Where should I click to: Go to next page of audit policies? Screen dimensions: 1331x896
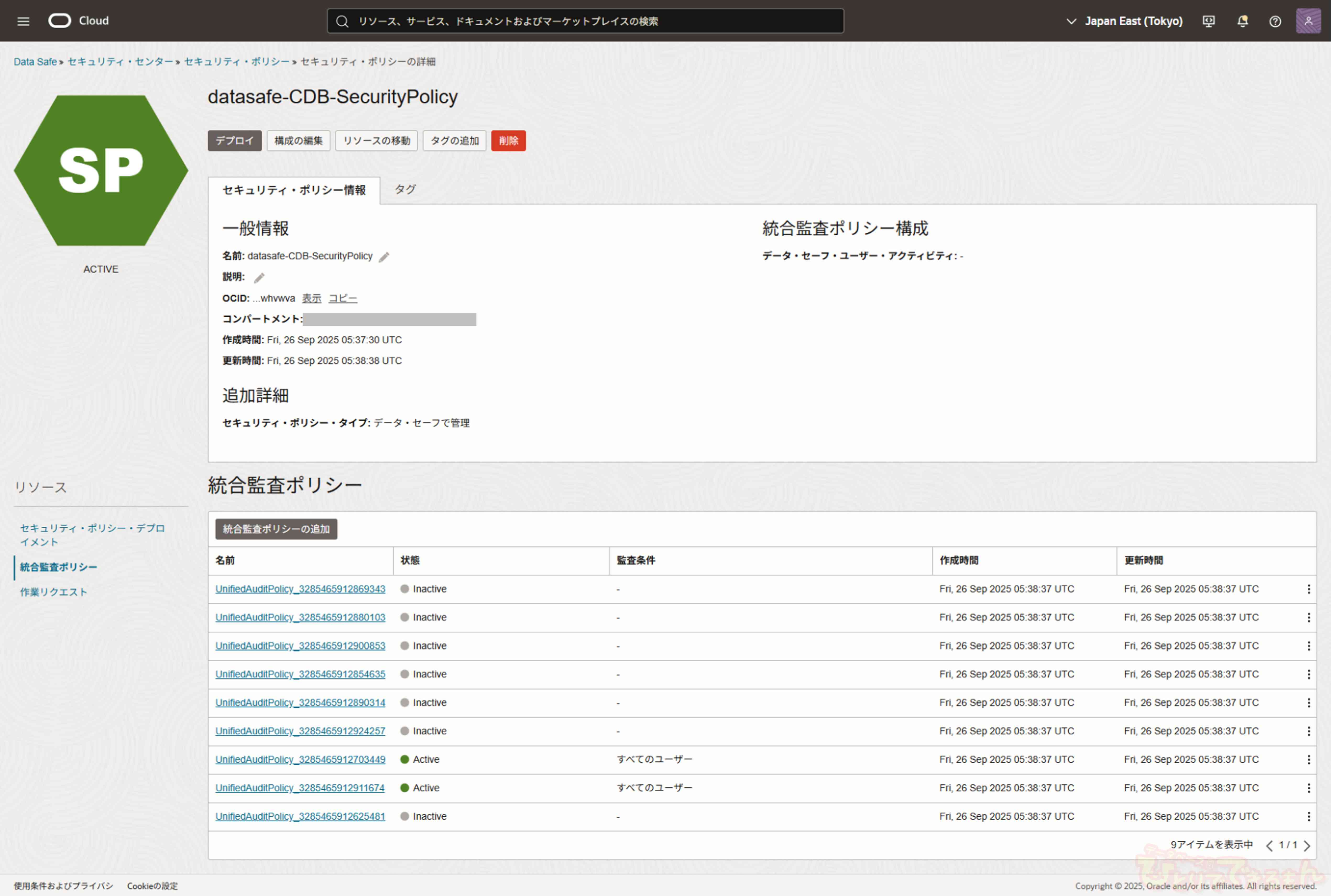1307,846
